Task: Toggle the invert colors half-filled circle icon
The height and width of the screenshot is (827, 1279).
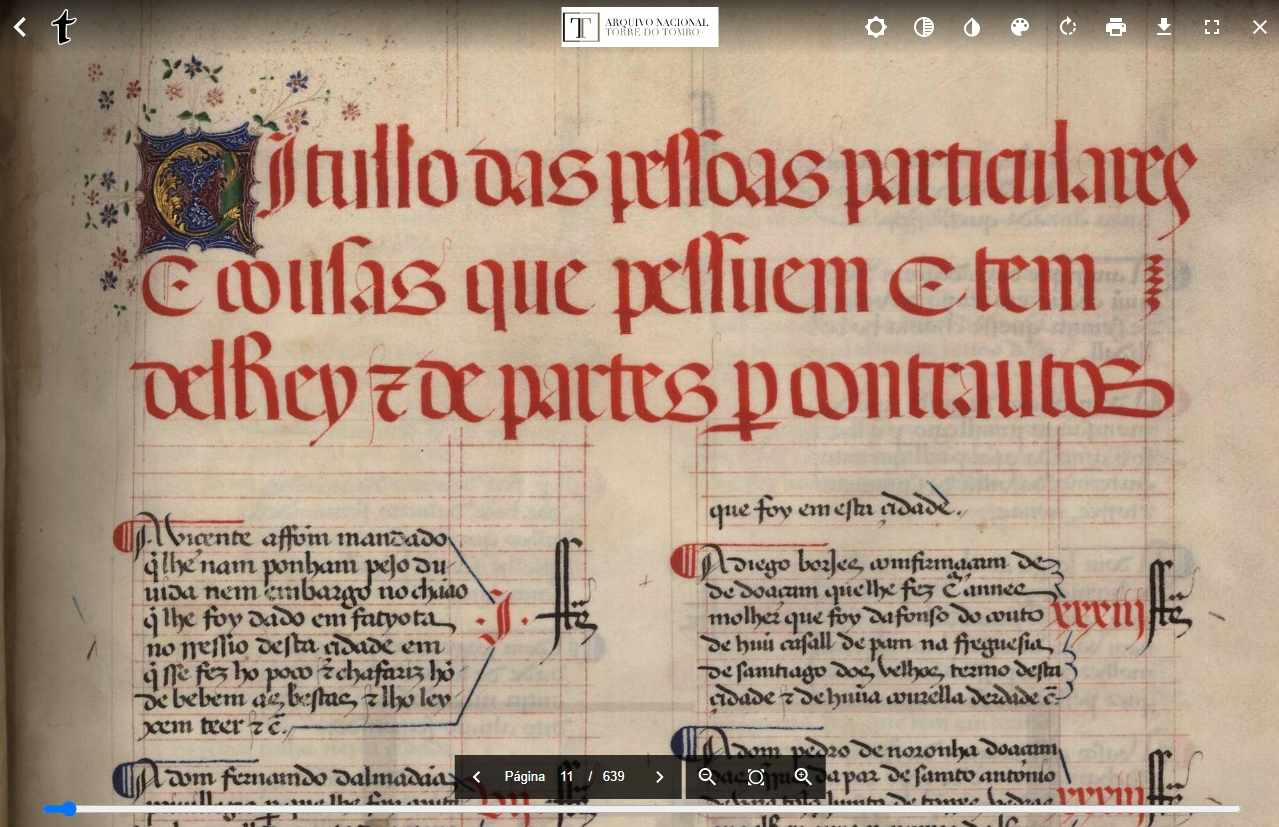Action: (972, 27)
